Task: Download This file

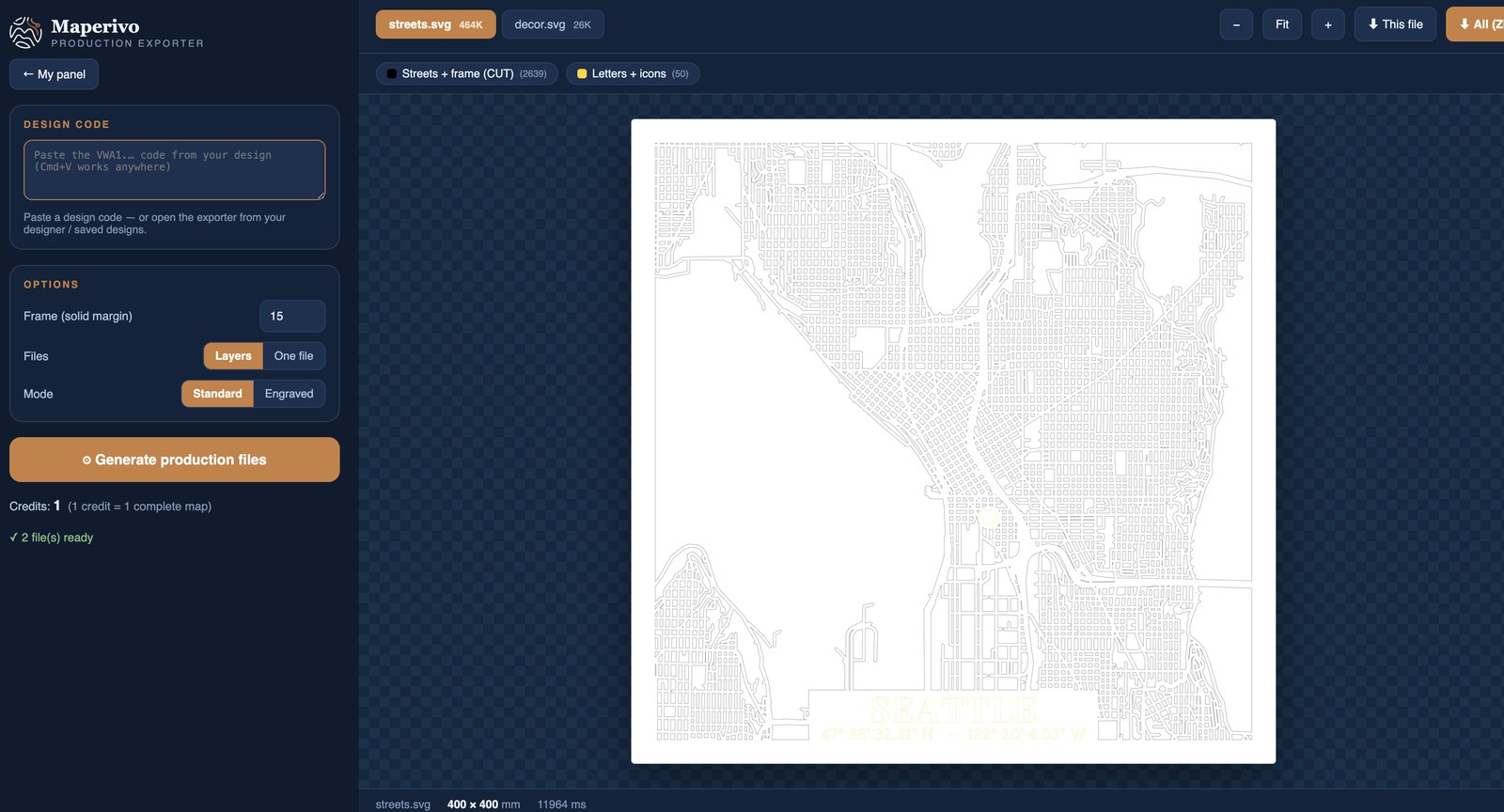Action: tap(1395, 24)
